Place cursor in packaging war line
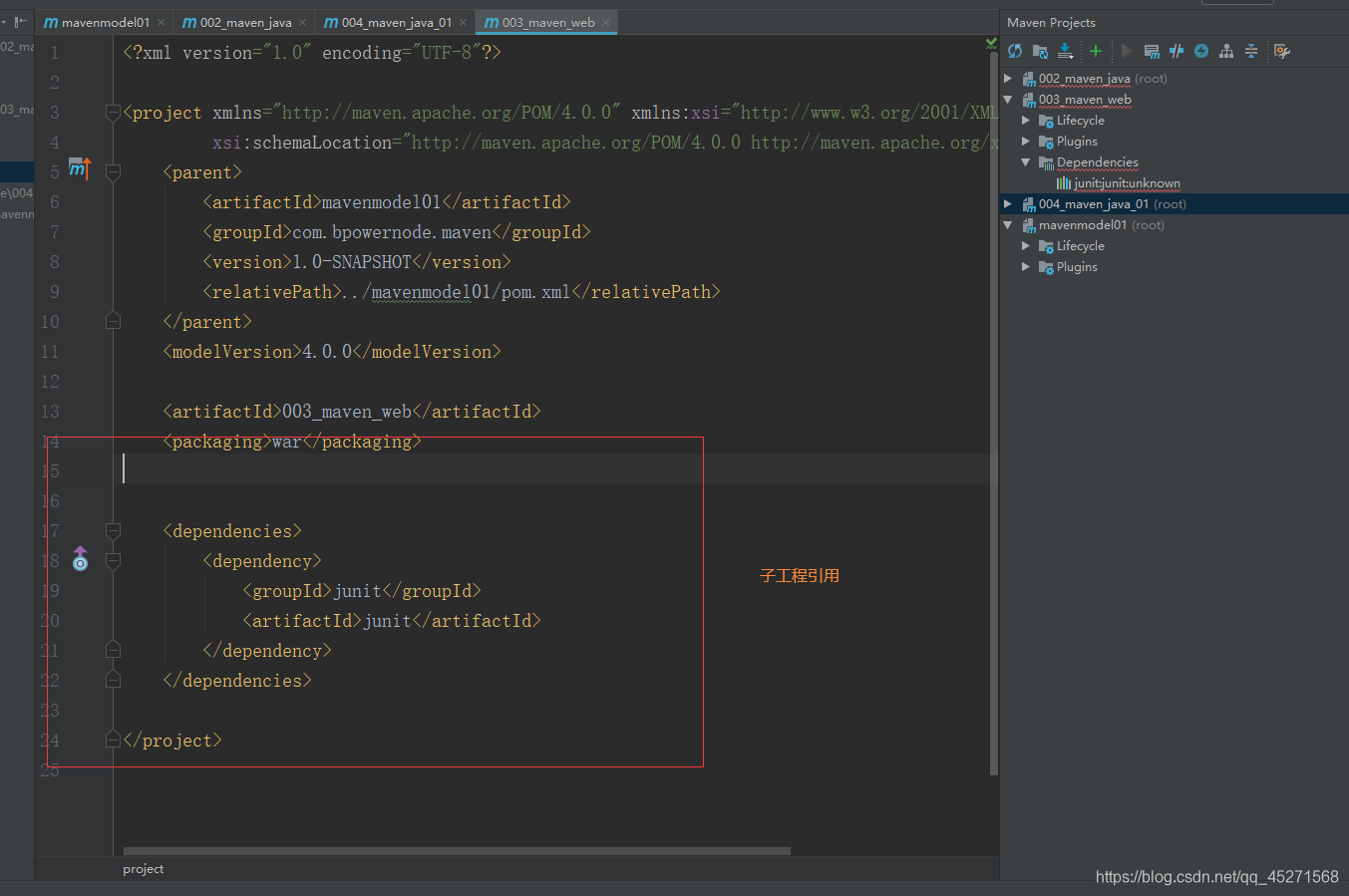This screenshot has height=896, width=1349. tap(292, 442)
